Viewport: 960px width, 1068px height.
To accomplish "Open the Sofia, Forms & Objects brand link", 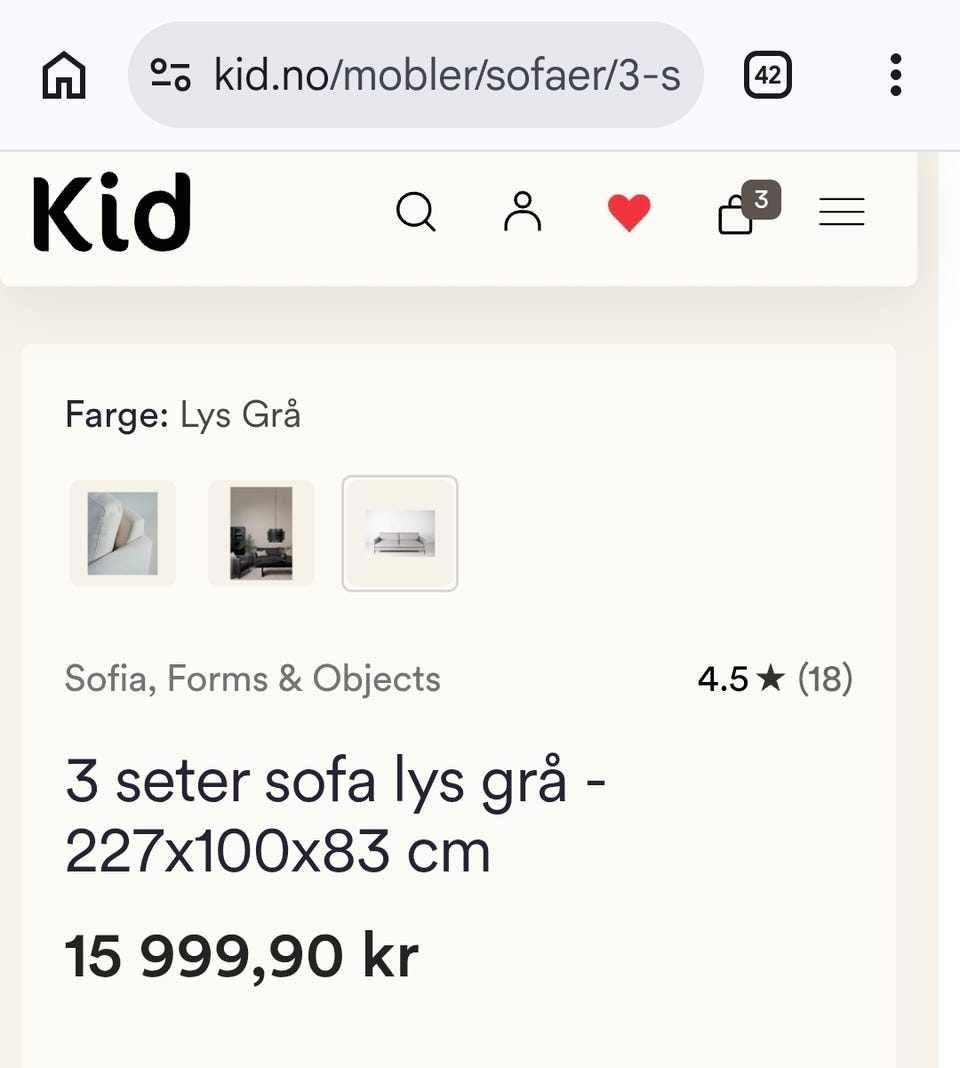I will coord(253,679).
